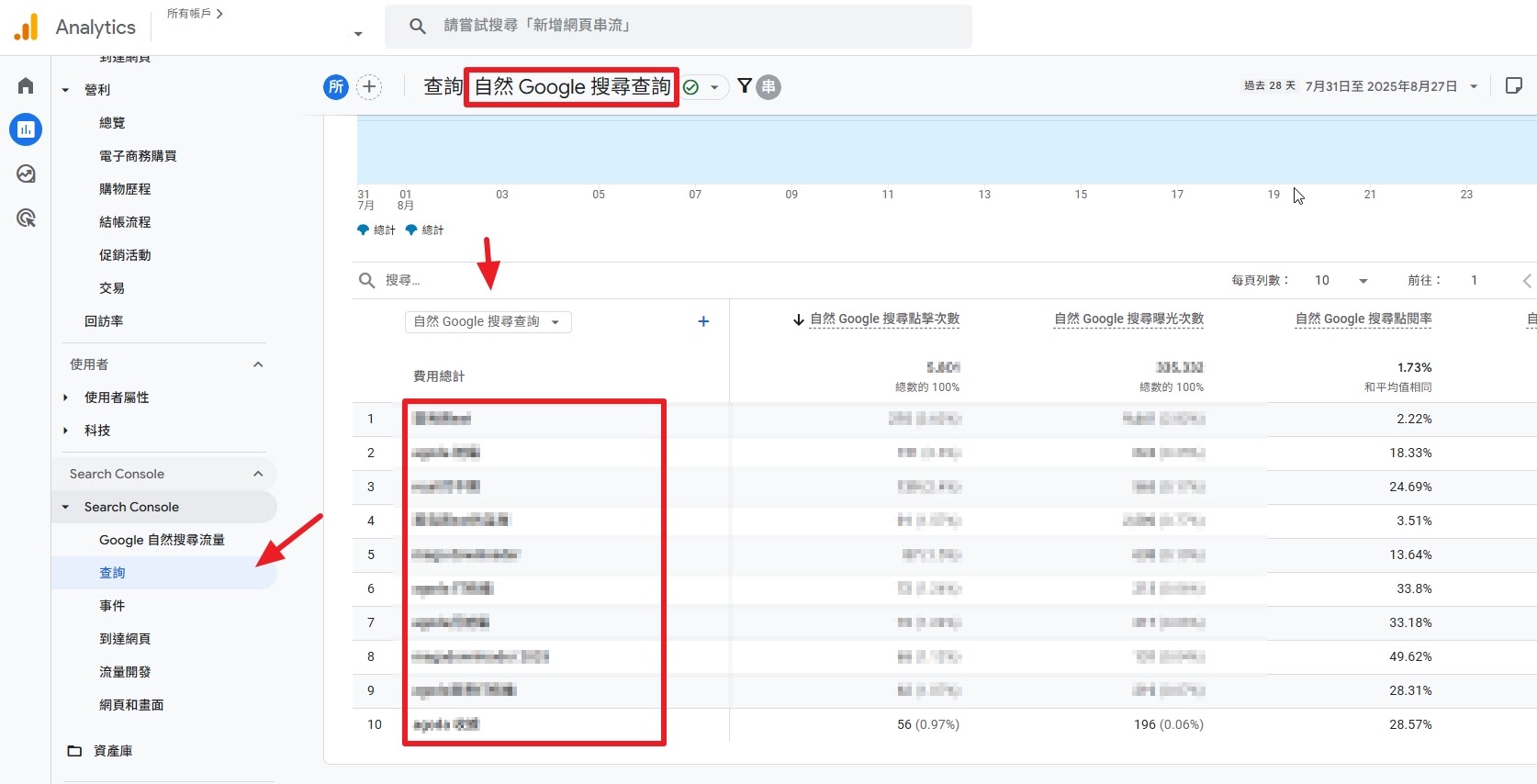Click the first 總計 chart legend item

pos(376,230)
